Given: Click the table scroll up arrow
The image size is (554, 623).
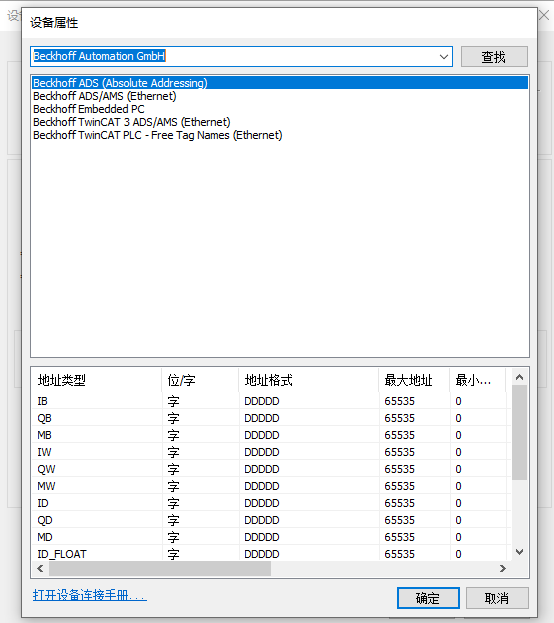Looking at the screenshot, I should tap(519, 377).
